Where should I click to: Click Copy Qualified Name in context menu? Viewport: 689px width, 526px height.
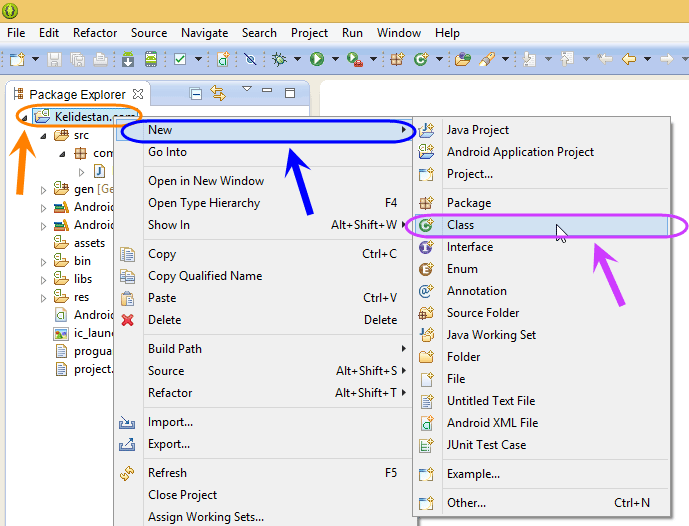coord(263,276)
